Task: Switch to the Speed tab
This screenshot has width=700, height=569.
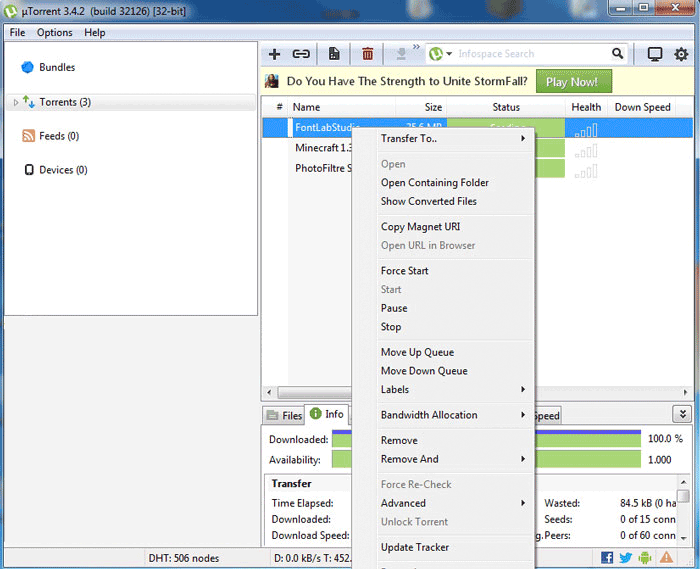Action: pyautogui.click(x=546, y=416)
